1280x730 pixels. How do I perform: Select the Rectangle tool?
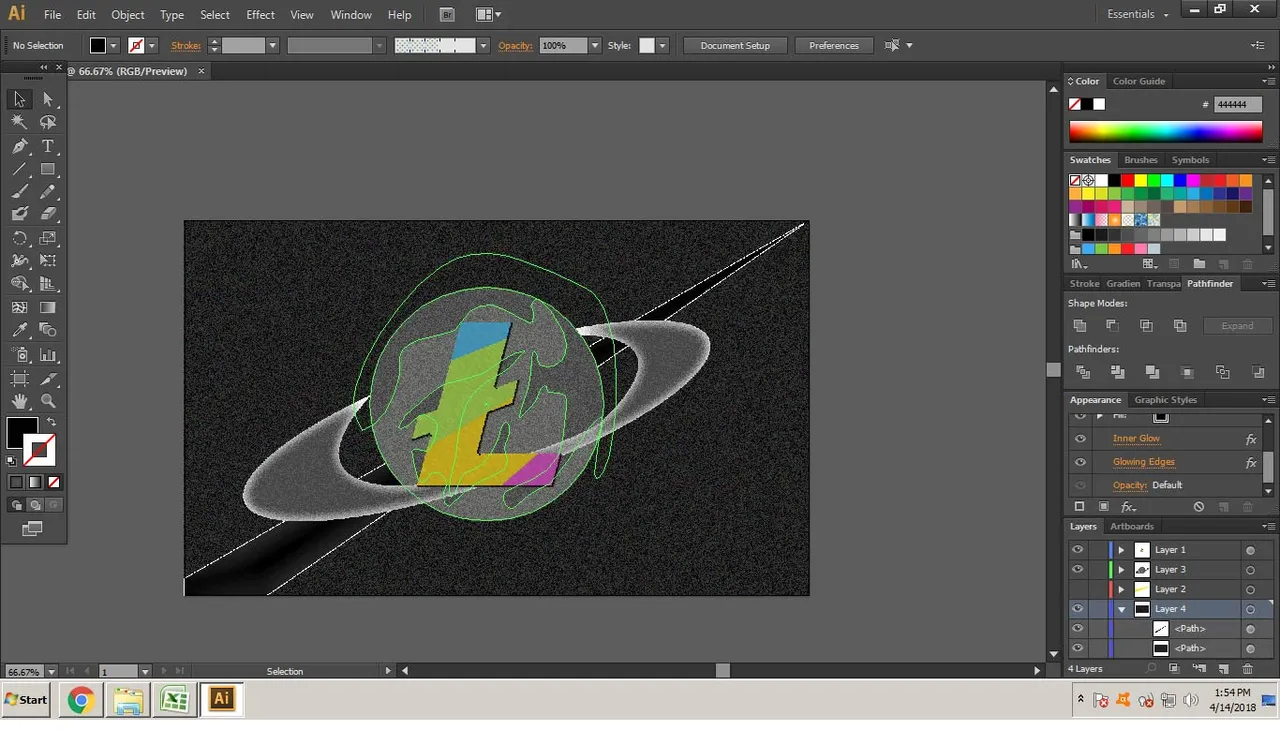point(48,169)
